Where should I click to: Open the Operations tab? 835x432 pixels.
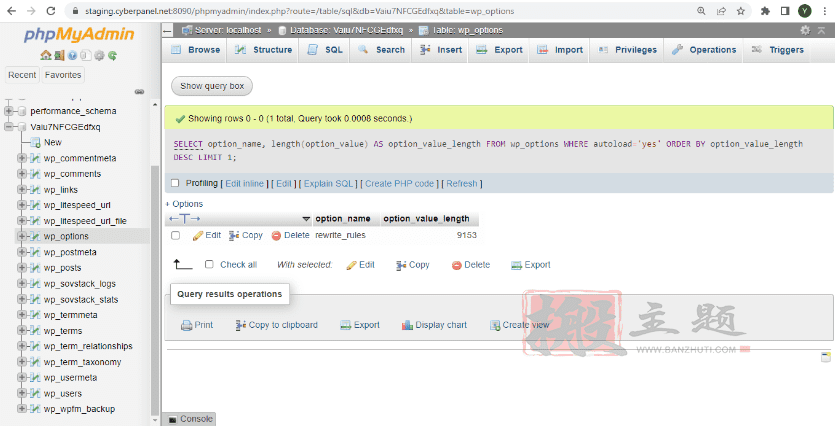coord(703,50)
